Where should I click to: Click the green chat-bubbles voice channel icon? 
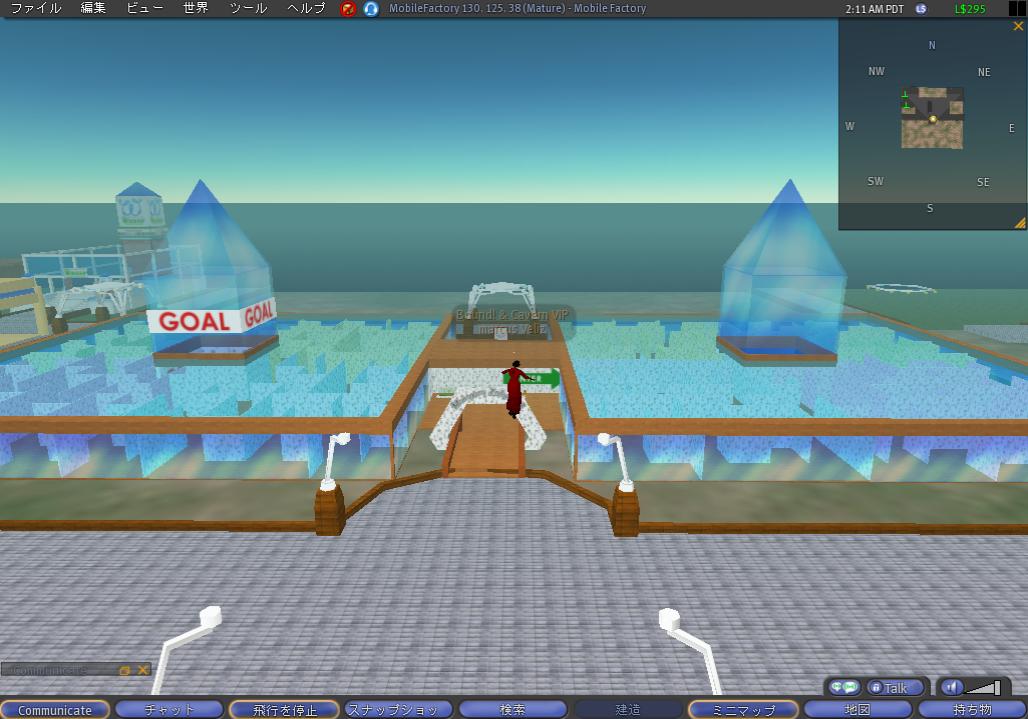843,687
